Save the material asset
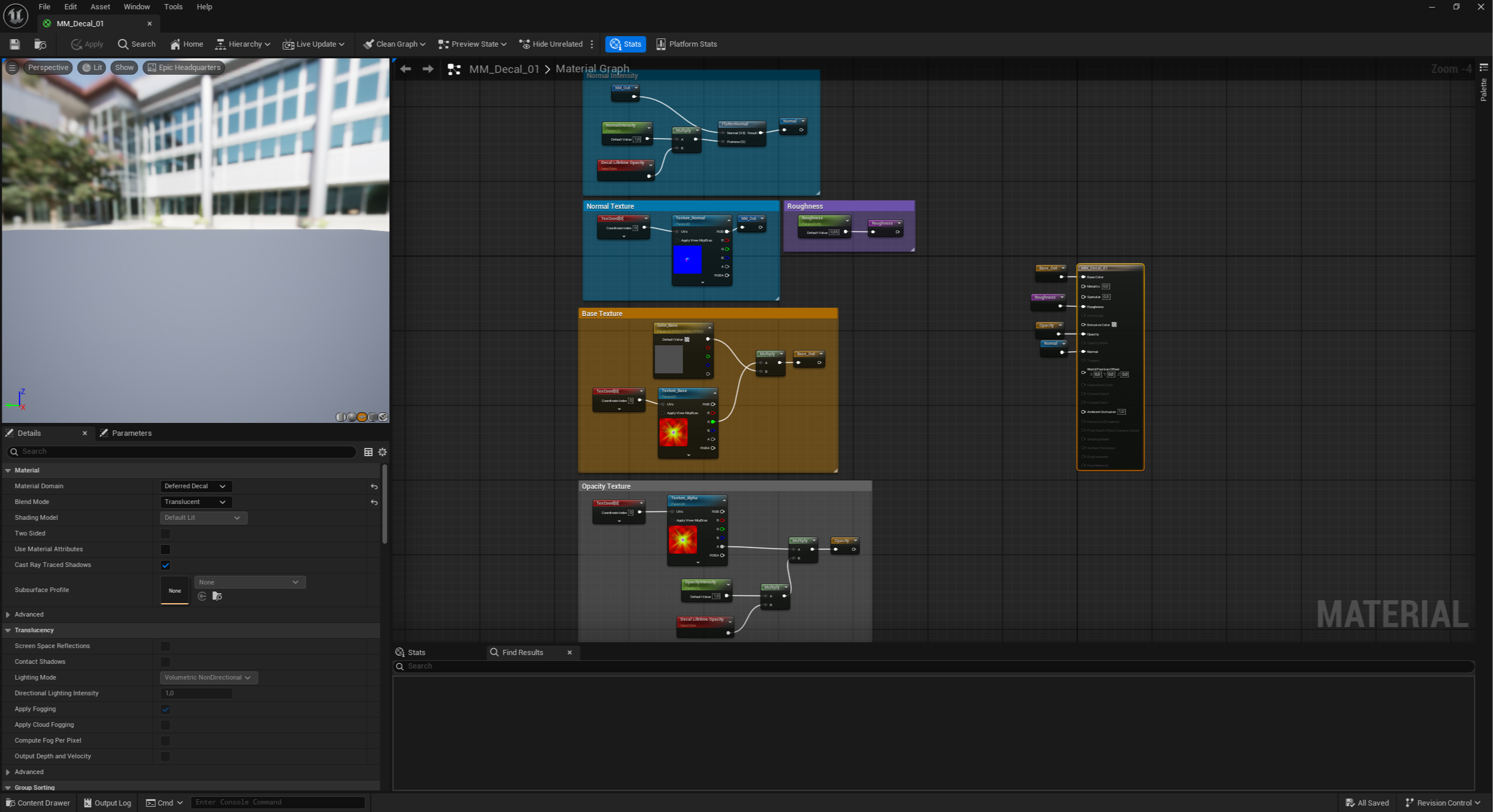The height and width of the screenshot is (812, 1493). (x=15, y=44)
